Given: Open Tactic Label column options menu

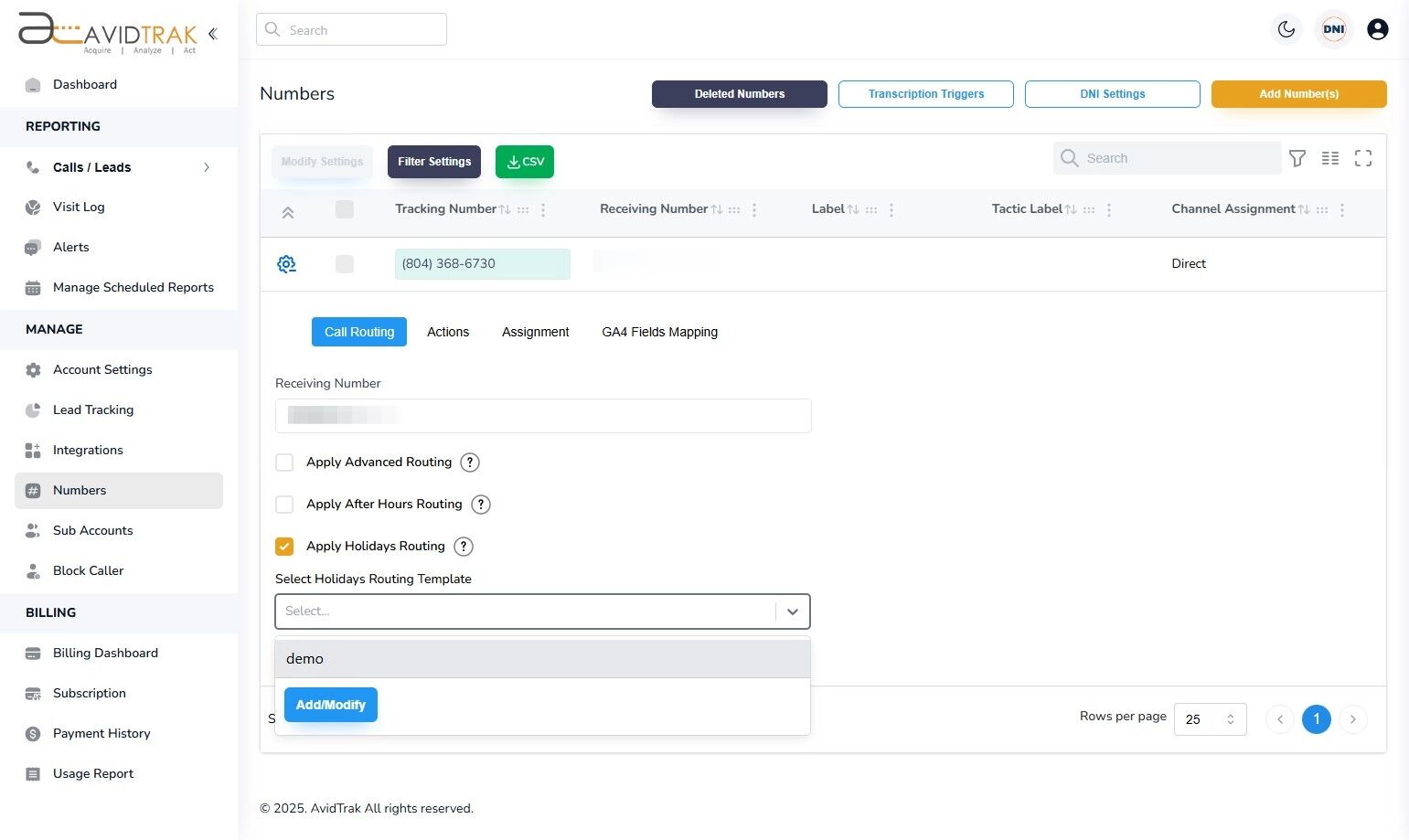Looking at the screenshot, I should (x=1109, y=210).
